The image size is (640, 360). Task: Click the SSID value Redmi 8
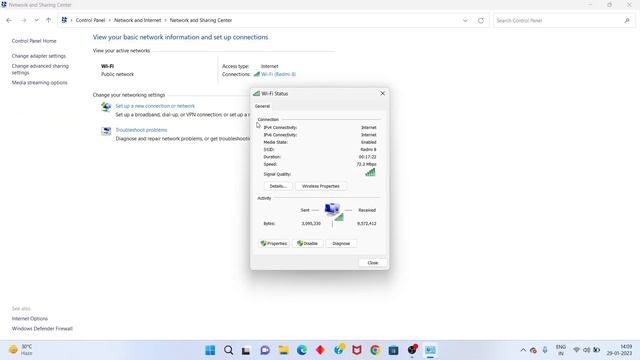pyautogui.click(x=368, y=149)
